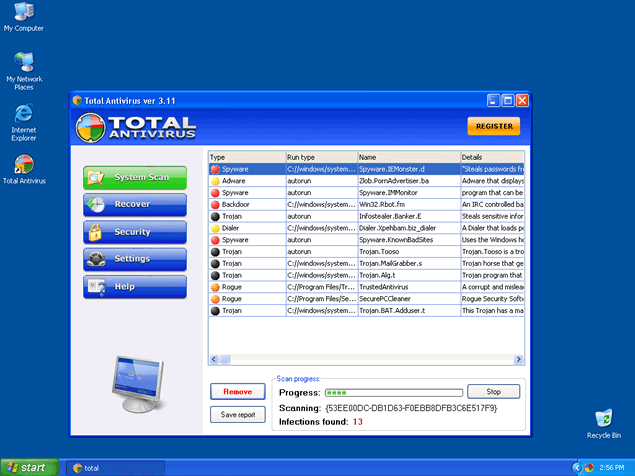
Task: Click the Remove button
Action: pyautogui.click(x=237, y=392)
